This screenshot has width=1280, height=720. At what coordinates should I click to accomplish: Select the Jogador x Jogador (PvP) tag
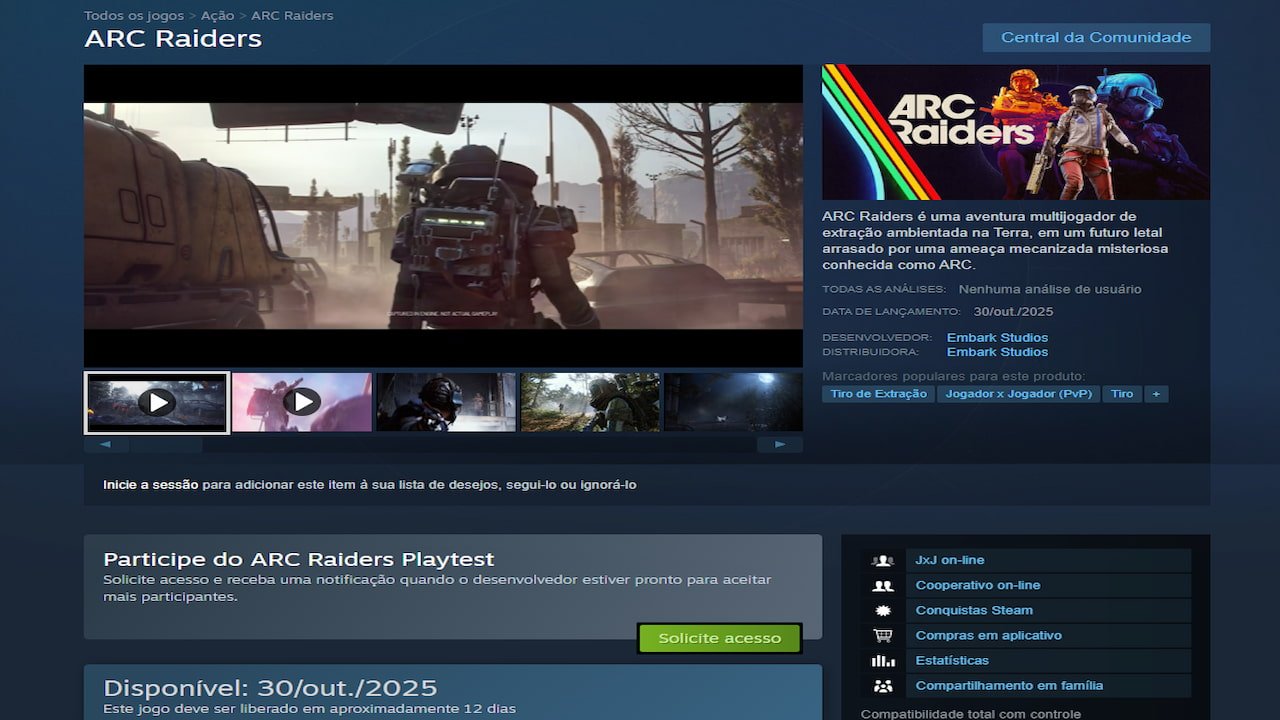pyautogui.click(x=1018, y=394)
